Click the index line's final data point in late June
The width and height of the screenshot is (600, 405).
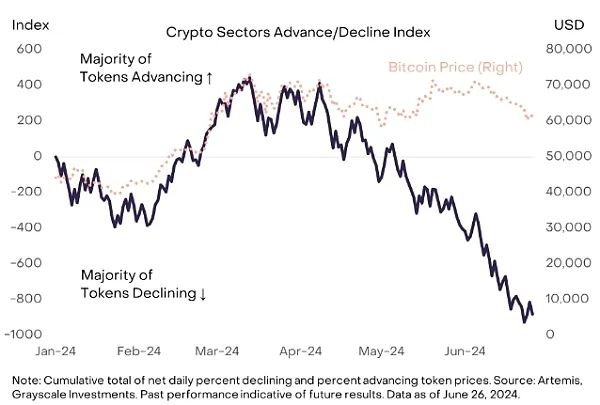533,314
